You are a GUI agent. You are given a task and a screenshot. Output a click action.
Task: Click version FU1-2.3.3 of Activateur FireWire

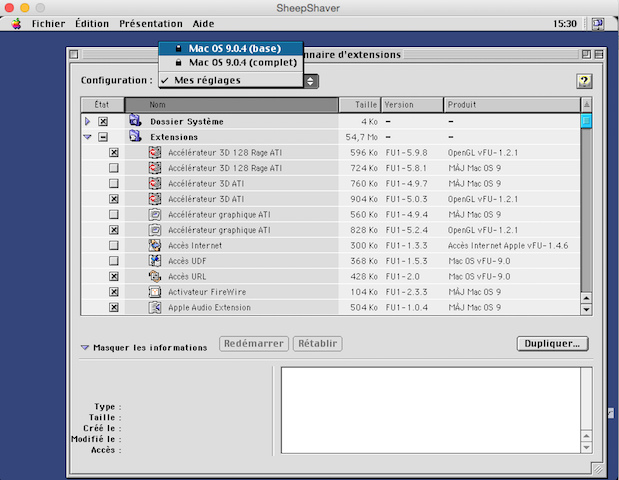[406, 292]
